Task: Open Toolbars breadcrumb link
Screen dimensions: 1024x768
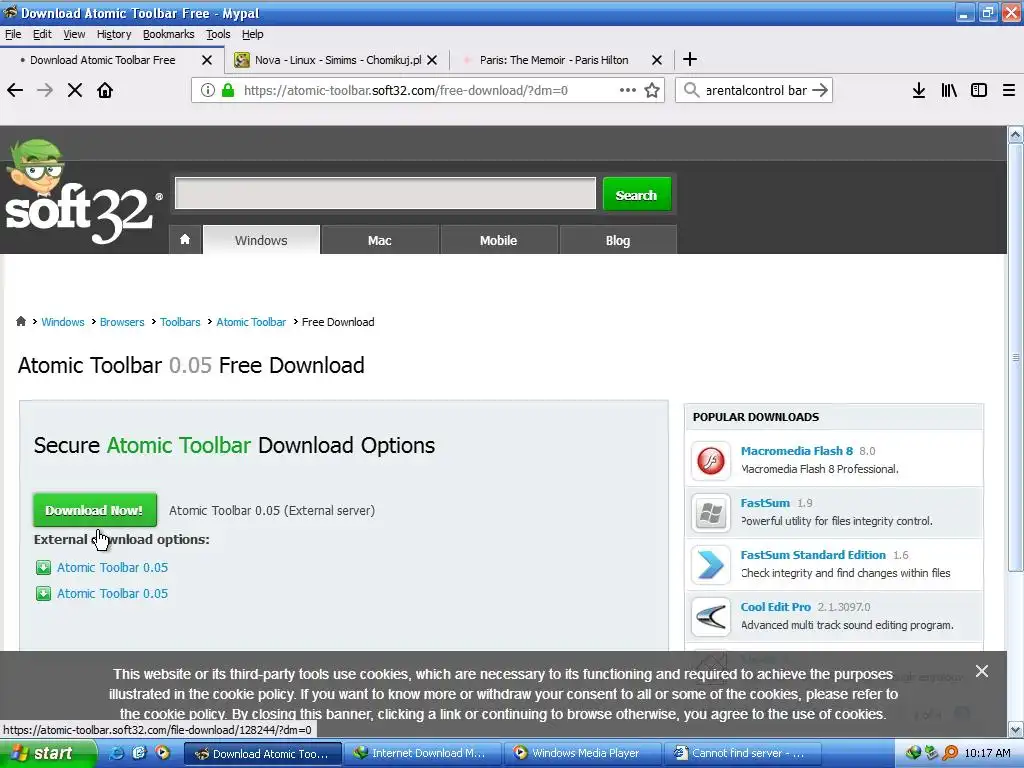Action: tap(180, 322)
